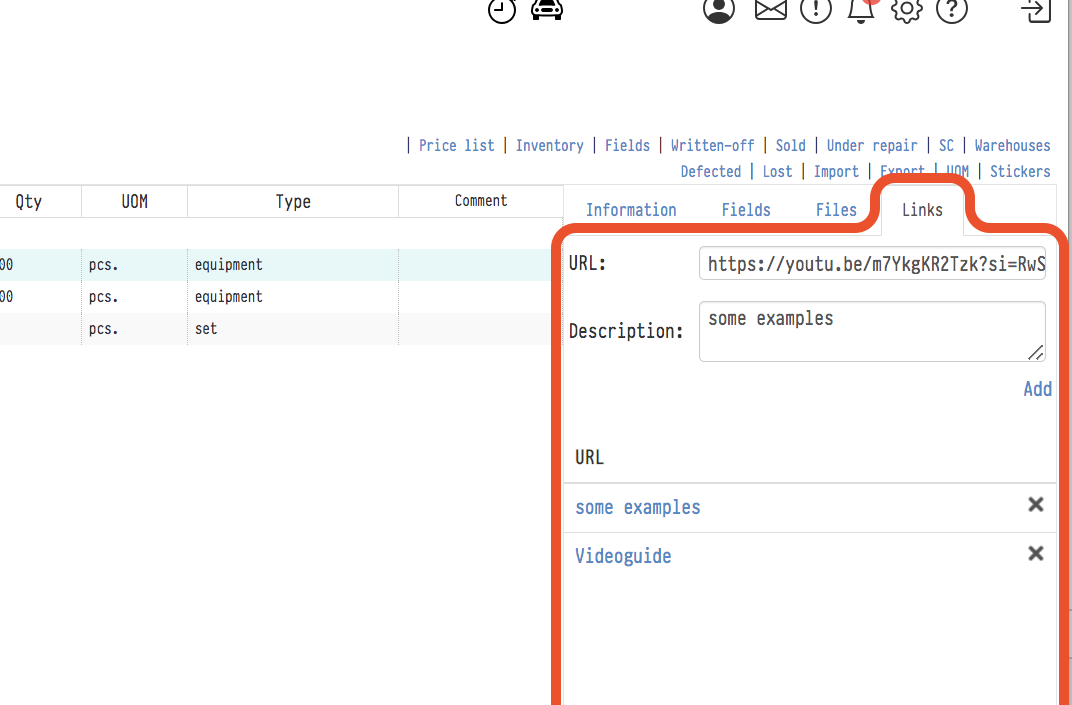1072x705 pixels.
Task: Click the help question mark icon
Action: (952, 9)
